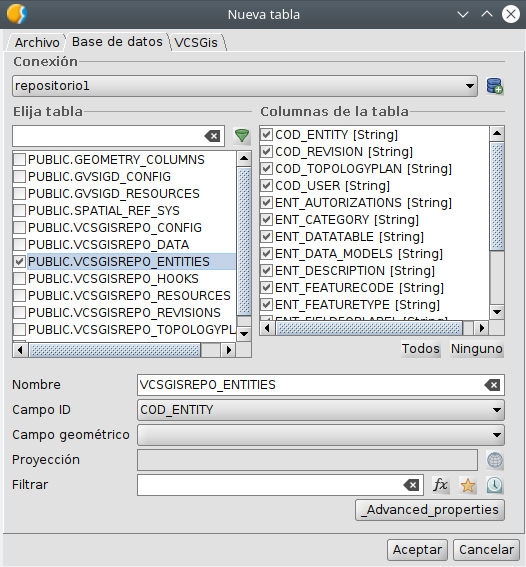
Task: Clear the Nombre field text
Action: pyautogui.click(x=492, y=385)
